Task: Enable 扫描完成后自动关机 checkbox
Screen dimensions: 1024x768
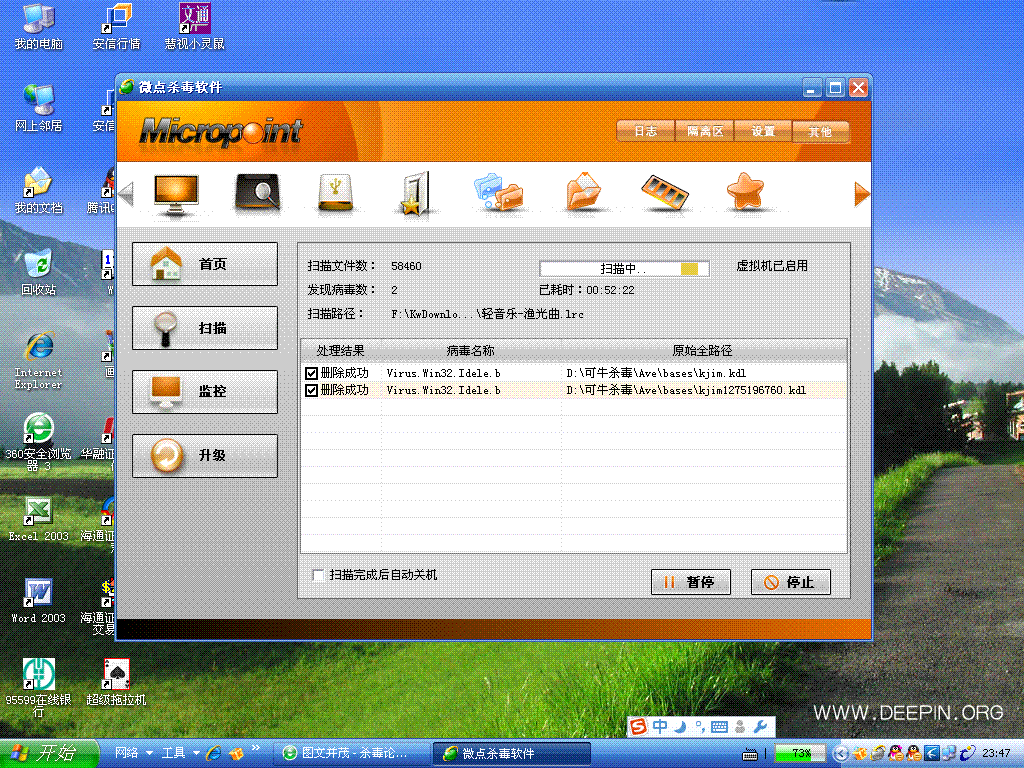Action: click(318, 575)
